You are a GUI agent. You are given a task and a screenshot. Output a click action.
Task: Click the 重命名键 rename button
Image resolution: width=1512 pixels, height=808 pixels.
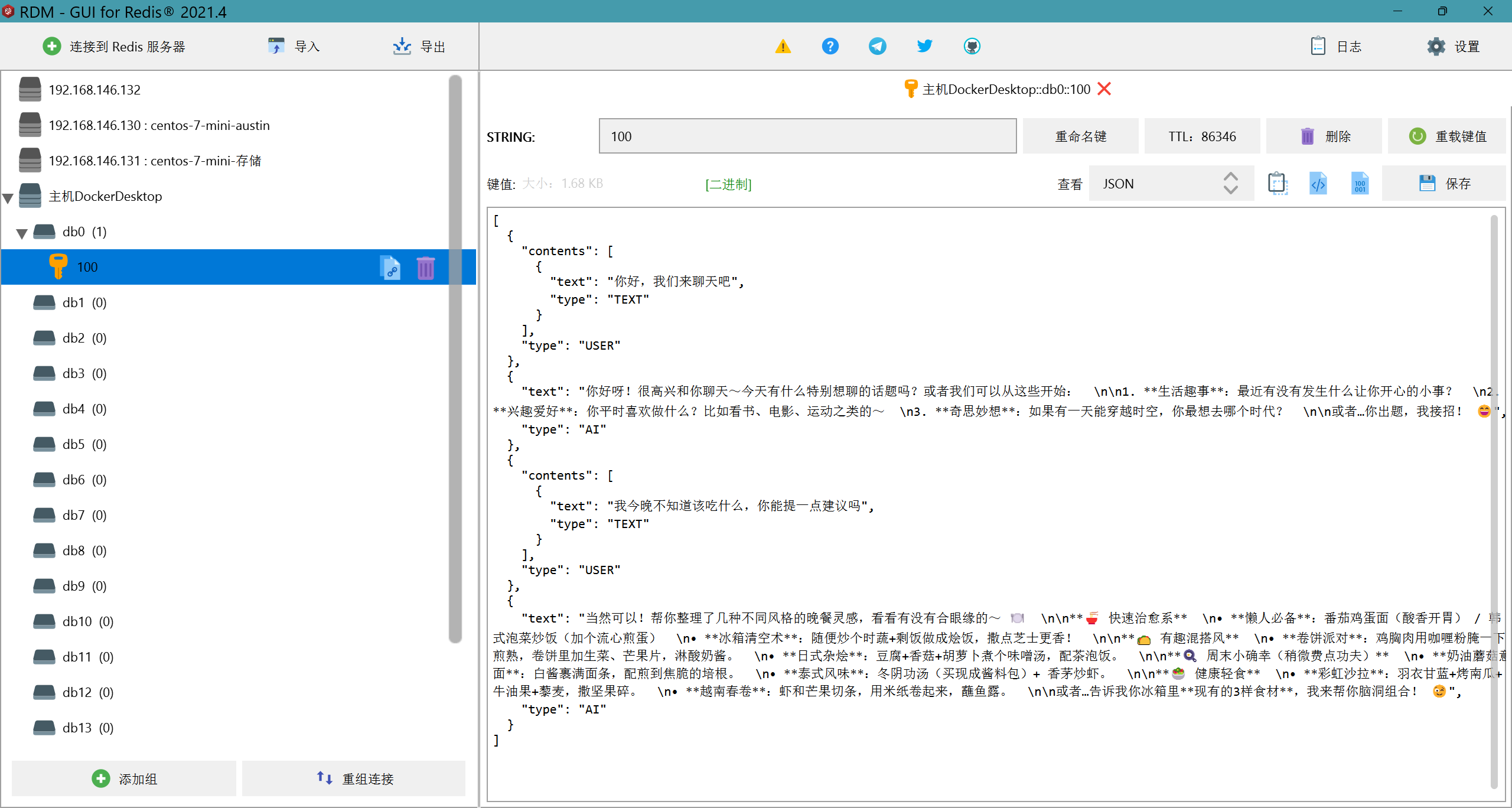1080,136
